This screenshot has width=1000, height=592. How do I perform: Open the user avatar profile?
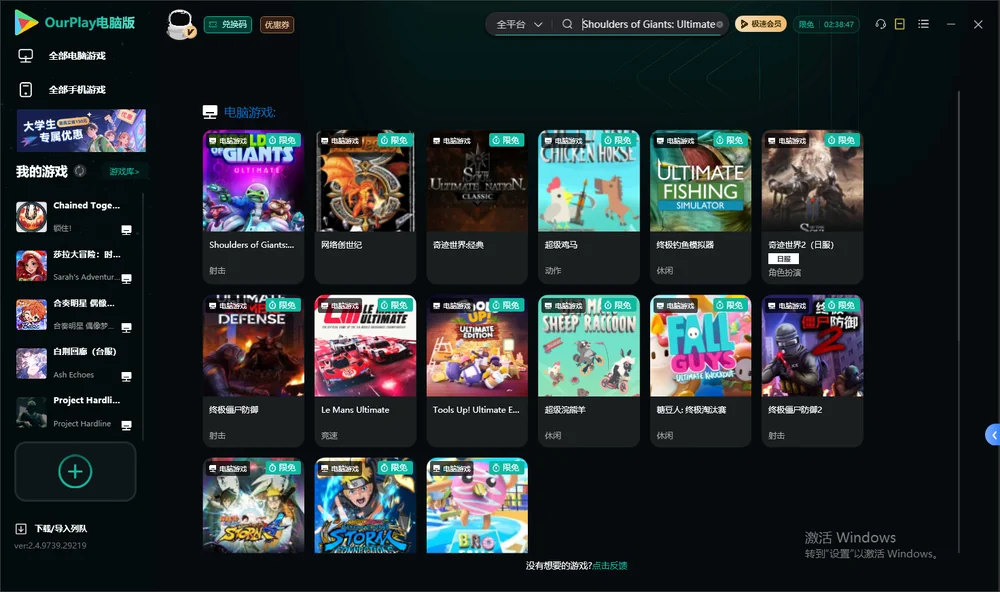click(180, 24)
